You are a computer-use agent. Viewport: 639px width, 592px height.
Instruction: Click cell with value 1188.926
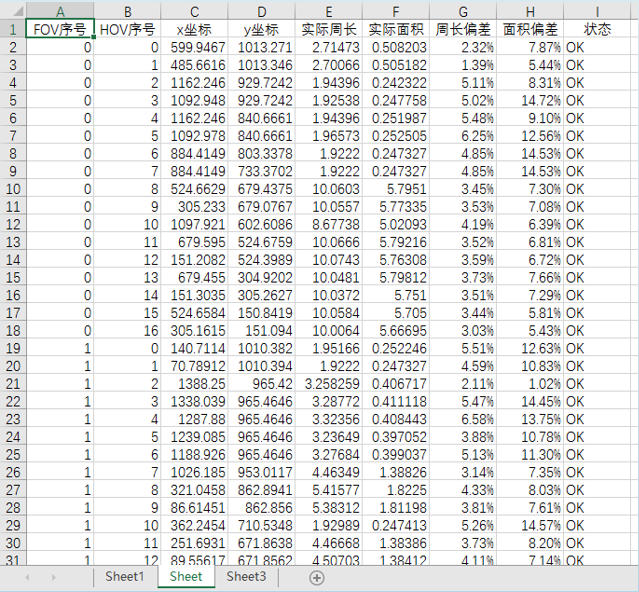coord(194,454)
